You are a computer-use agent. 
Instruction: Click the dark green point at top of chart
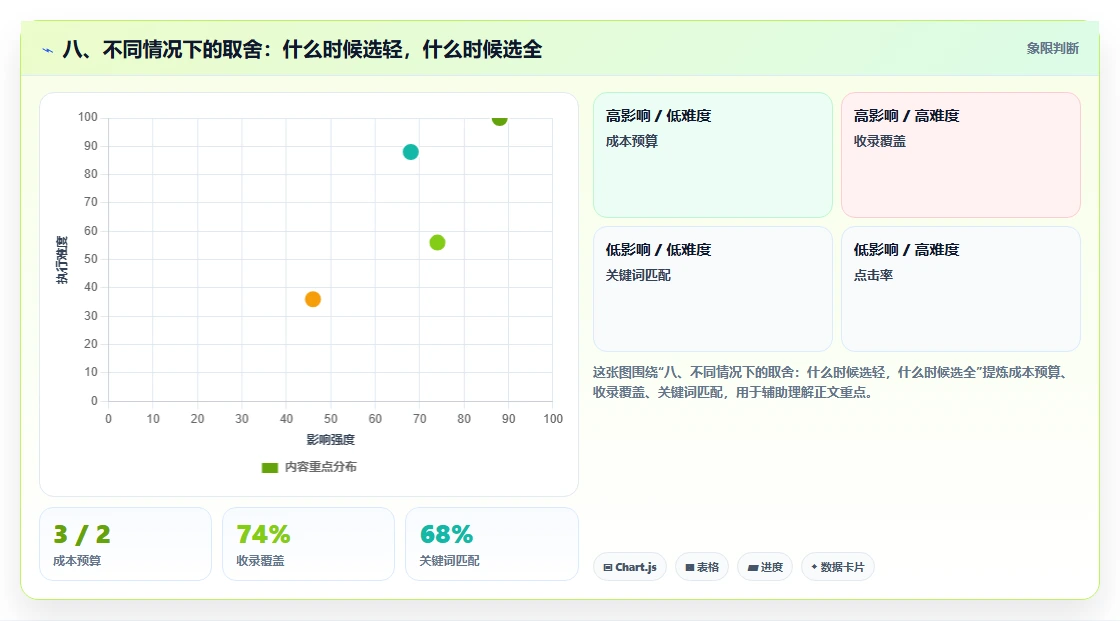point(499,119)
